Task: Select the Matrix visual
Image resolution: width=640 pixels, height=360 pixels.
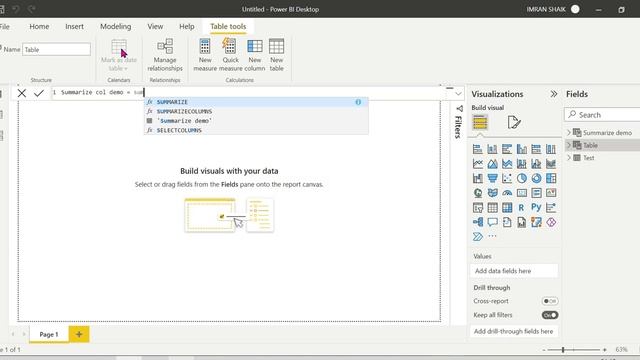Action: coord(507,208)
